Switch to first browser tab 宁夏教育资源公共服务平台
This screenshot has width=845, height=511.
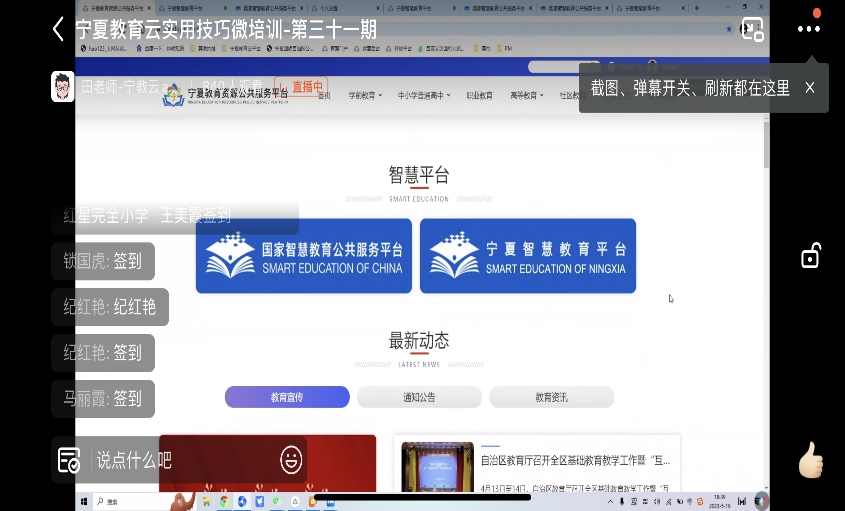click(116, 8)
